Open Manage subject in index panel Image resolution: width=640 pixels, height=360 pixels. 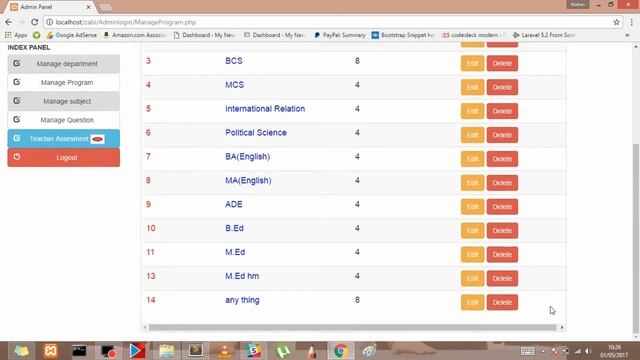pos(64,101)
